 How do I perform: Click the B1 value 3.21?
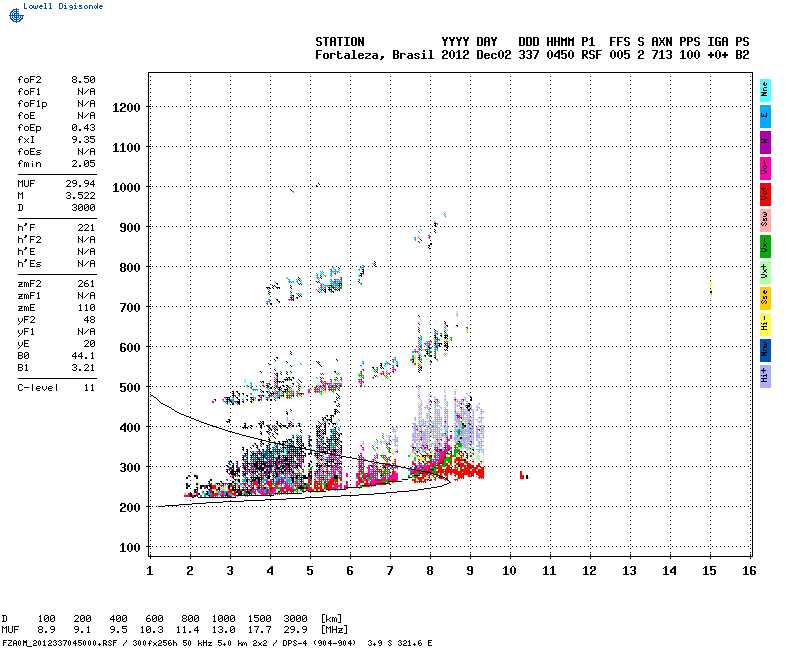[x=83, y=368]
